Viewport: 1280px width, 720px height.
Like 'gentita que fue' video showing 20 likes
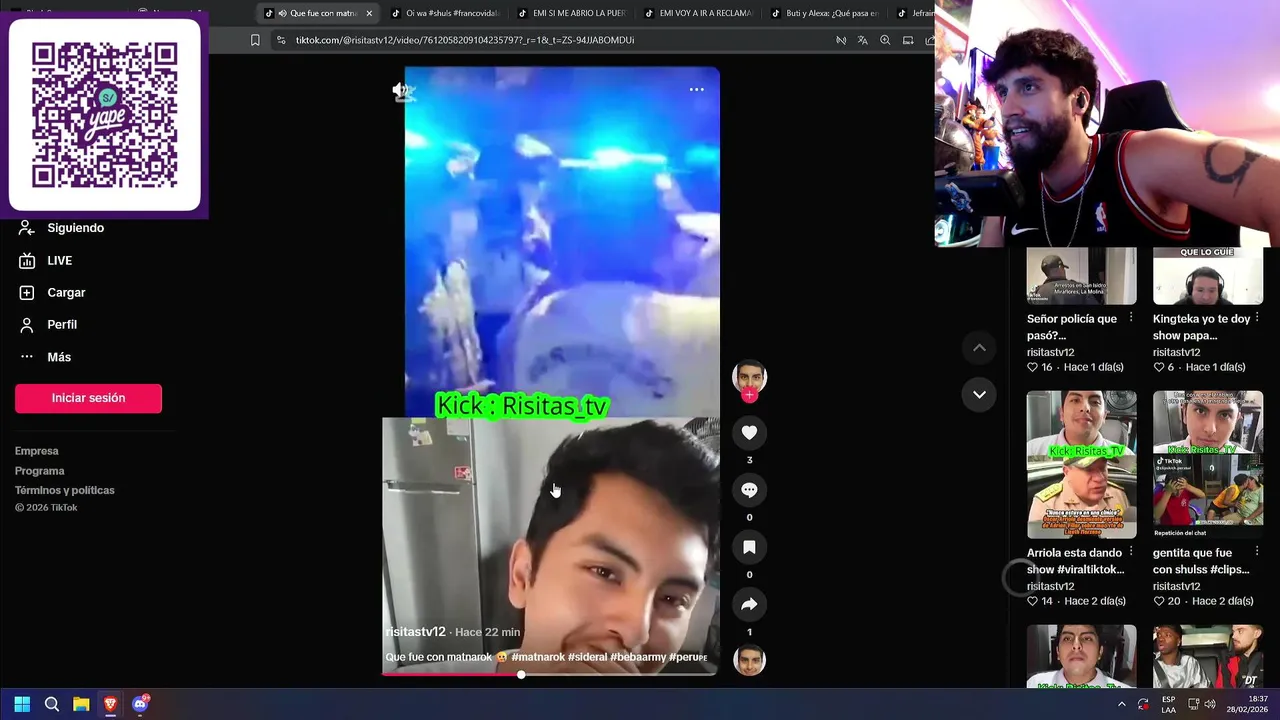pyautogui.click(x=1159, y=601)
